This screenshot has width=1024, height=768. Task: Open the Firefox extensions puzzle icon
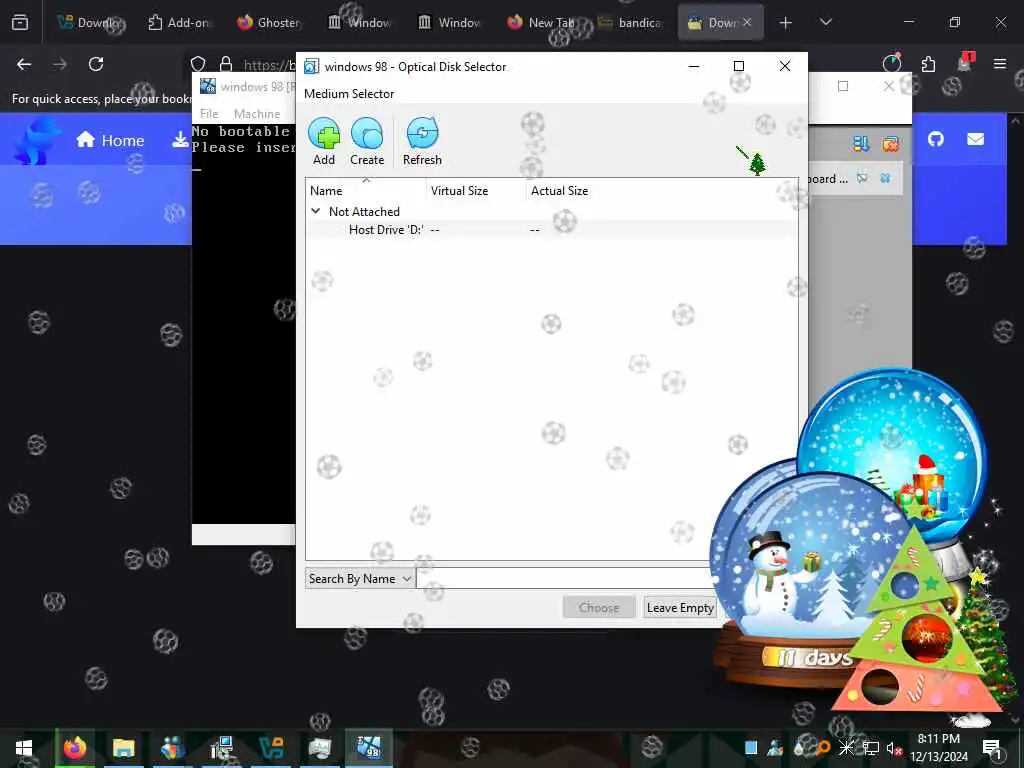point(928,64)
